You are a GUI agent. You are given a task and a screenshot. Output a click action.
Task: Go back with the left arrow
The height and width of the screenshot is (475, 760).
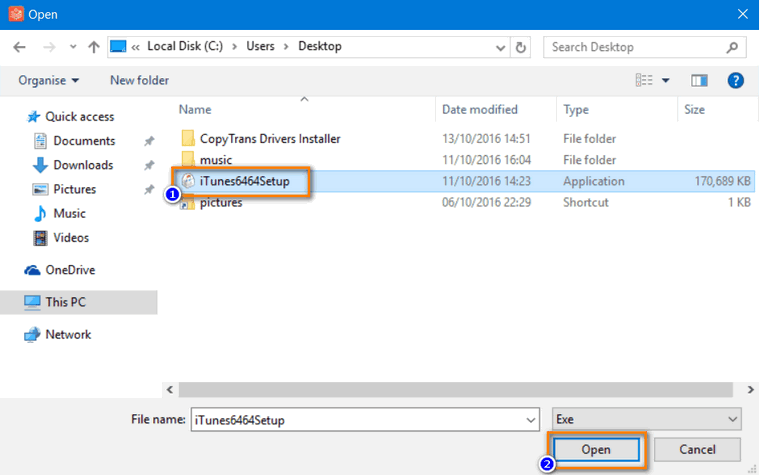[19, 47]
